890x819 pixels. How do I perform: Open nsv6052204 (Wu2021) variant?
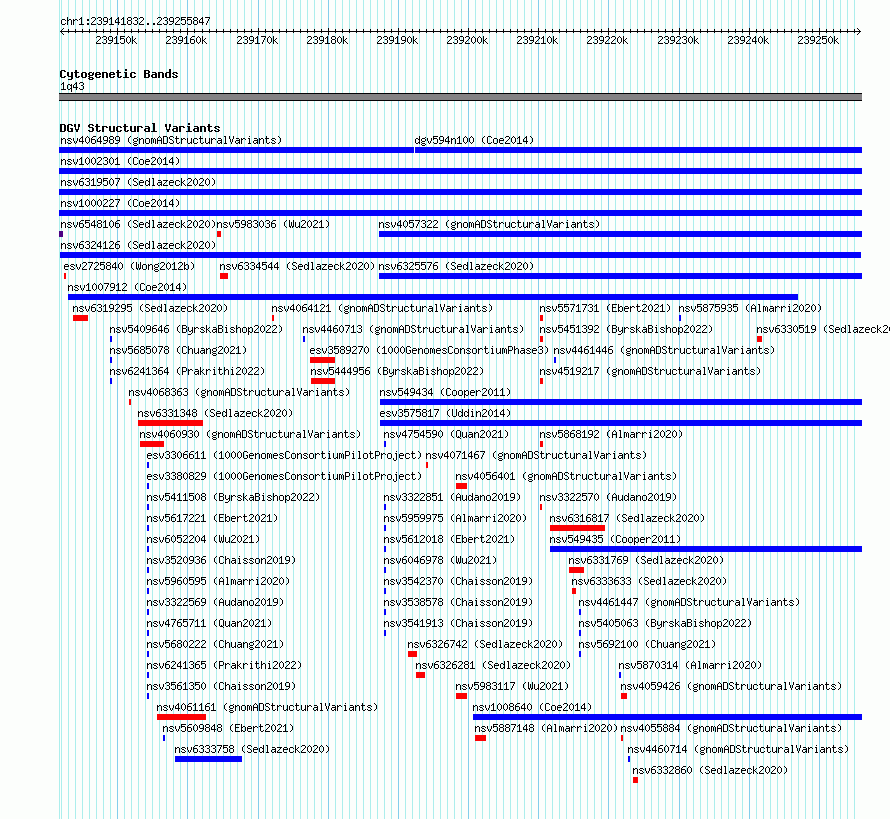(x=203, y=539)
